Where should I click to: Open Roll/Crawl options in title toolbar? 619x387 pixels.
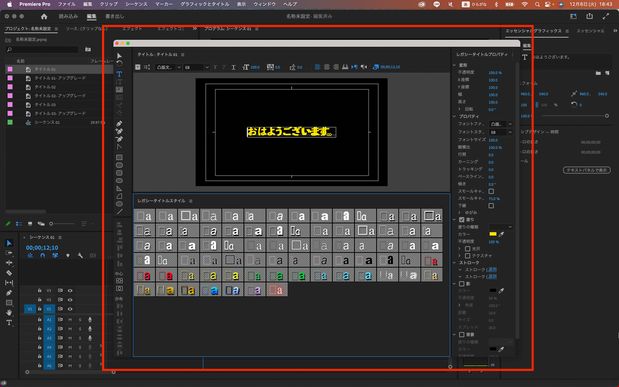tap(147, 67)
